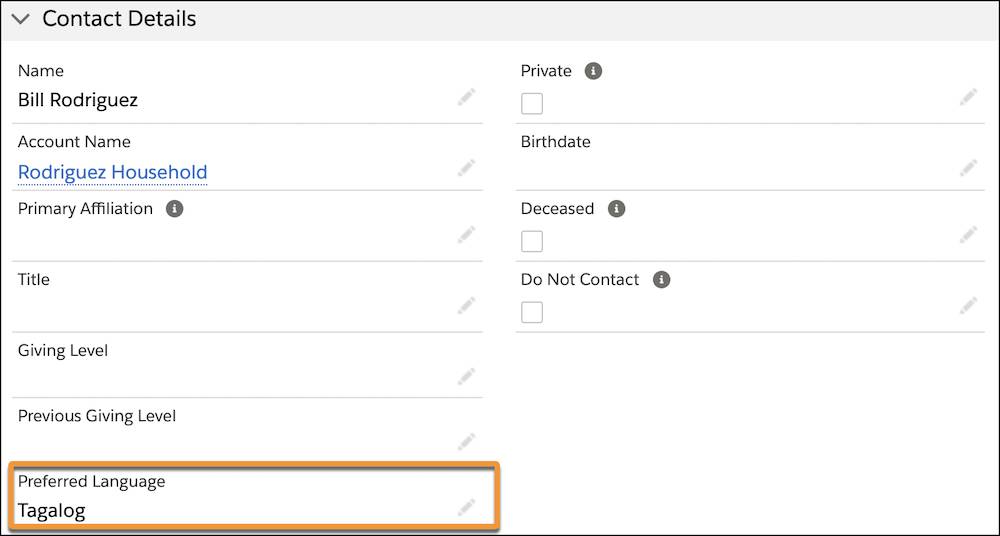Click the Tagalog preferred language value
The image size is (1000, 536).
point(52,511)
